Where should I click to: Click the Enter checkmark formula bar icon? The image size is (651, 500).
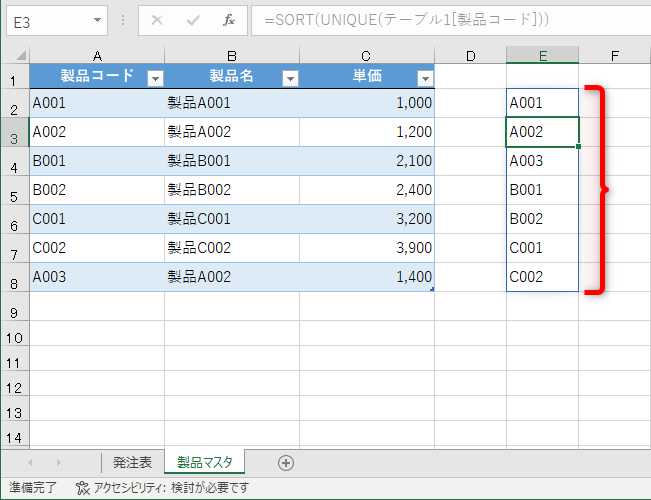click(x=193, y=20)
